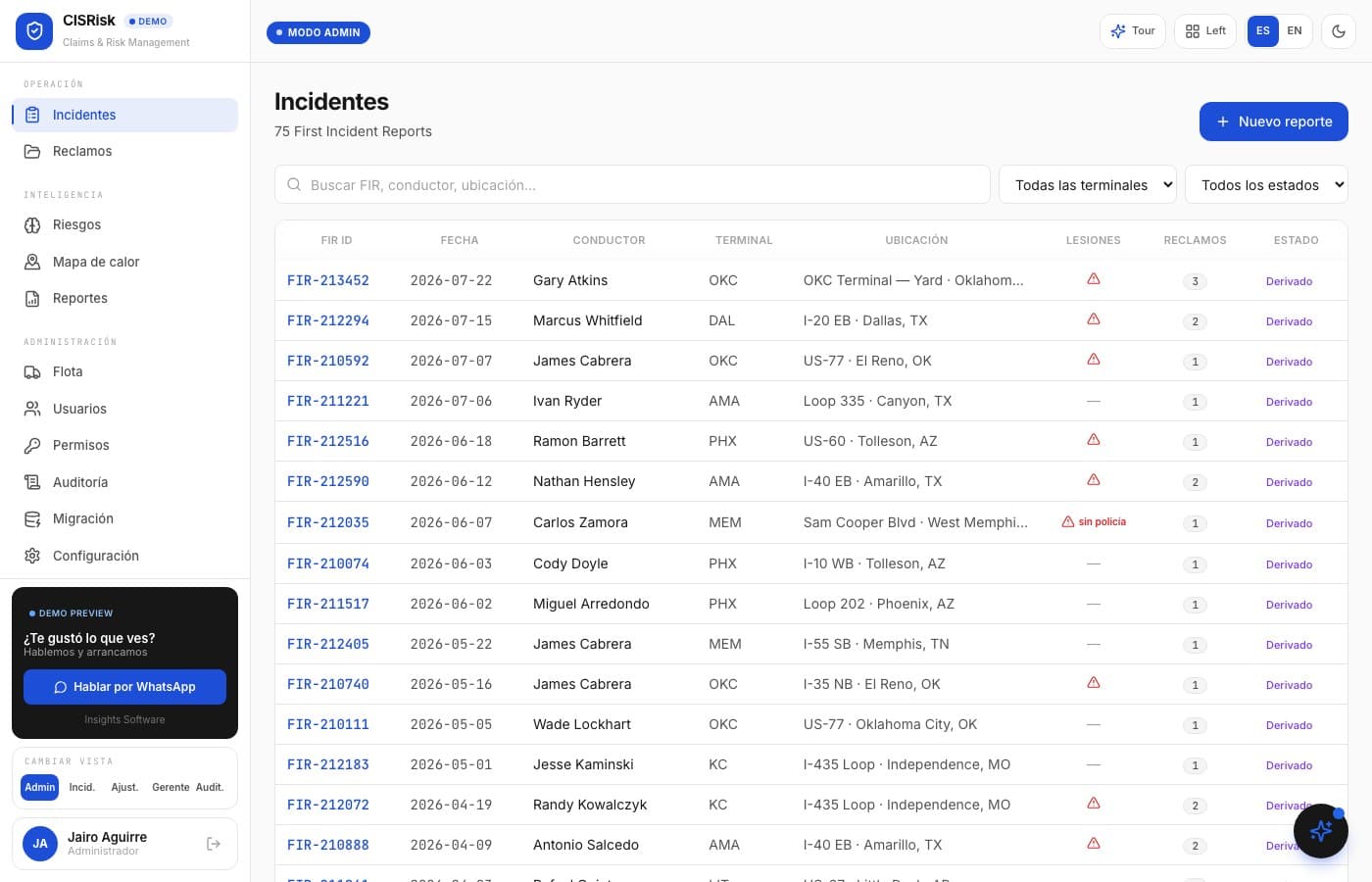
Task: Click conductor name Wade Lockhart
Action: pos(582,724)
